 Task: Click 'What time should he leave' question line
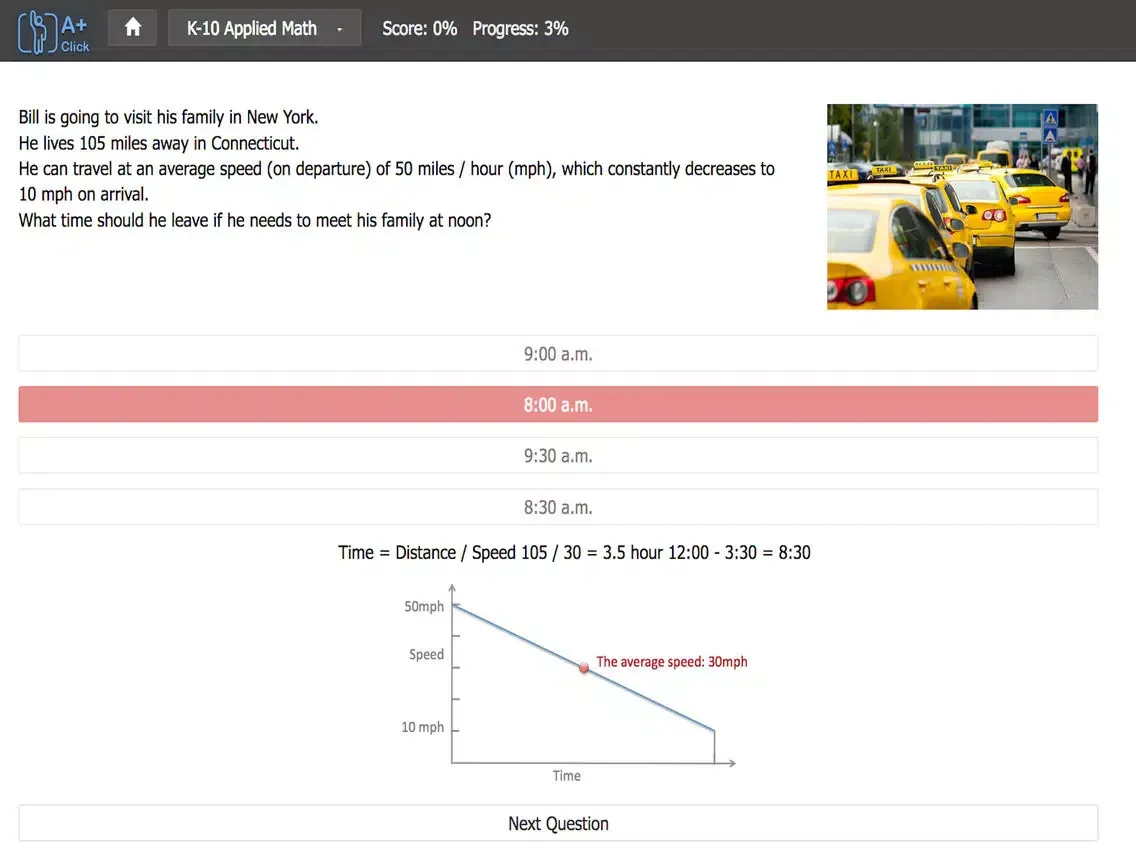pos(255,220)
